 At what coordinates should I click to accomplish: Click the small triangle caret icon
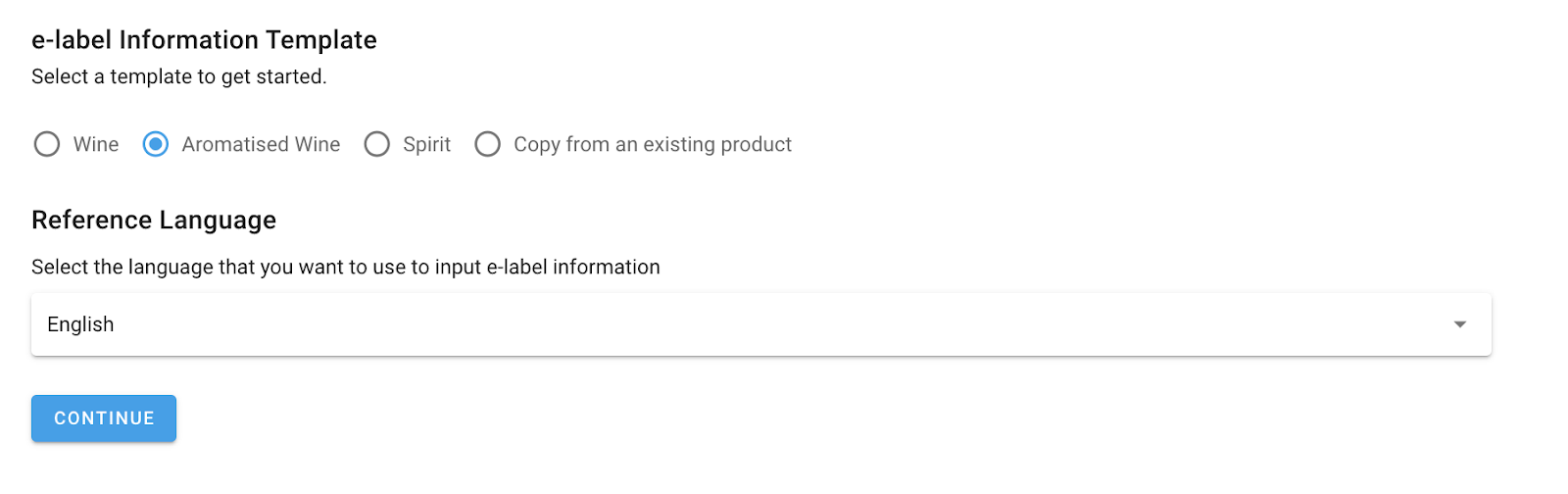tap(1459, 324)
